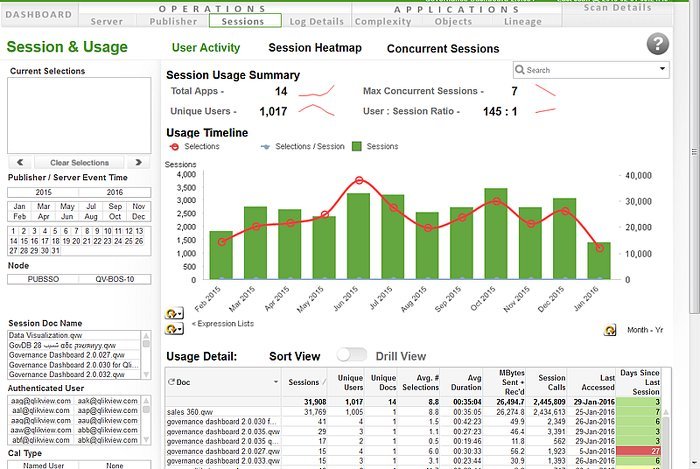Go back in selections with left arrow
Image resolution: width=700 pixels, height=469 pixels.
click(20, 162)
